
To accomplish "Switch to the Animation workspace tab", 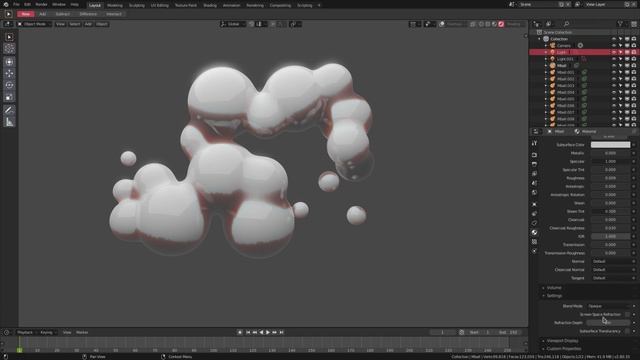I will 231,5.
